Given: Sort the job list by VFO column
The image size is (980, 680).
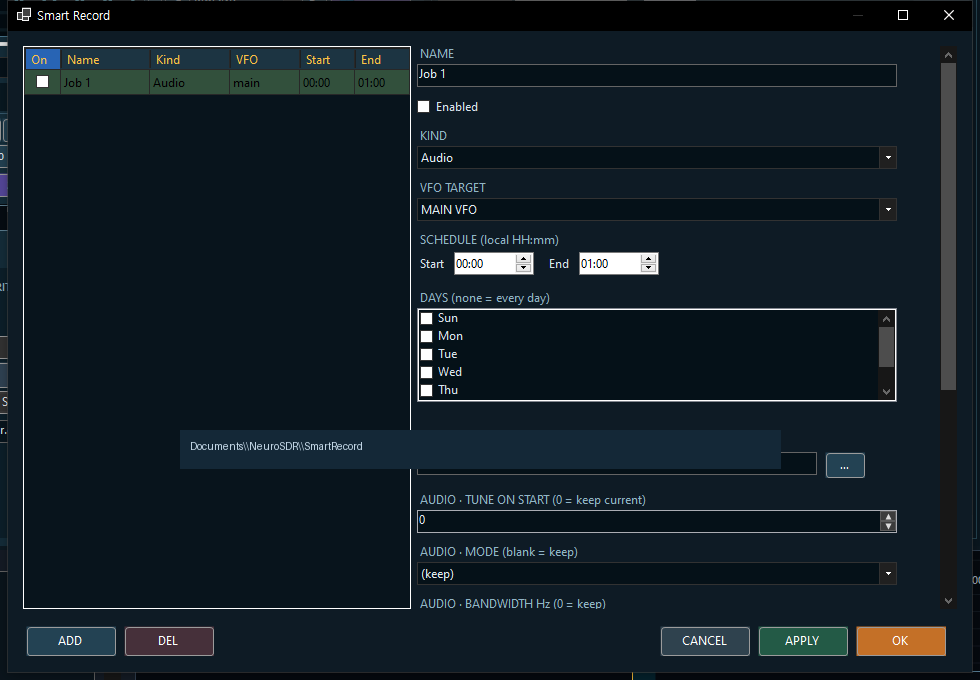Looking at the screenshot, I should (x=264, y=59).
